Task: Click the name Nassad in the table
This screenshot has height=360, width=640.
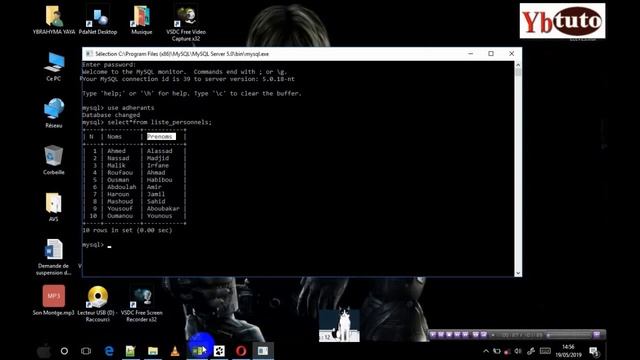Action: pyautogui.click(x=118, y=158)
